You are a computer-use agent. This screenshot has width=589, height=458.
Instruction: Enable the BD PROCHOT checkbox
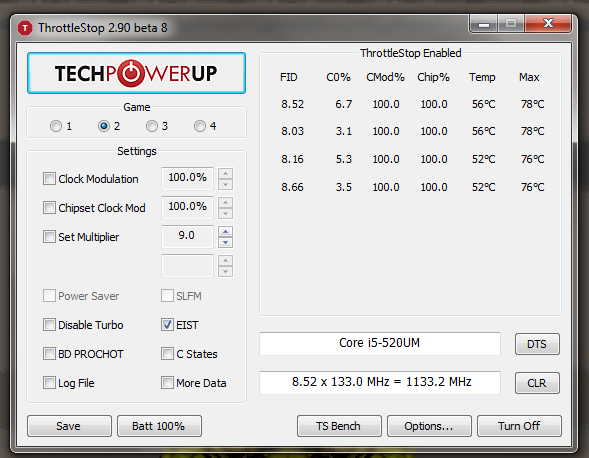(x=49, y=354)
